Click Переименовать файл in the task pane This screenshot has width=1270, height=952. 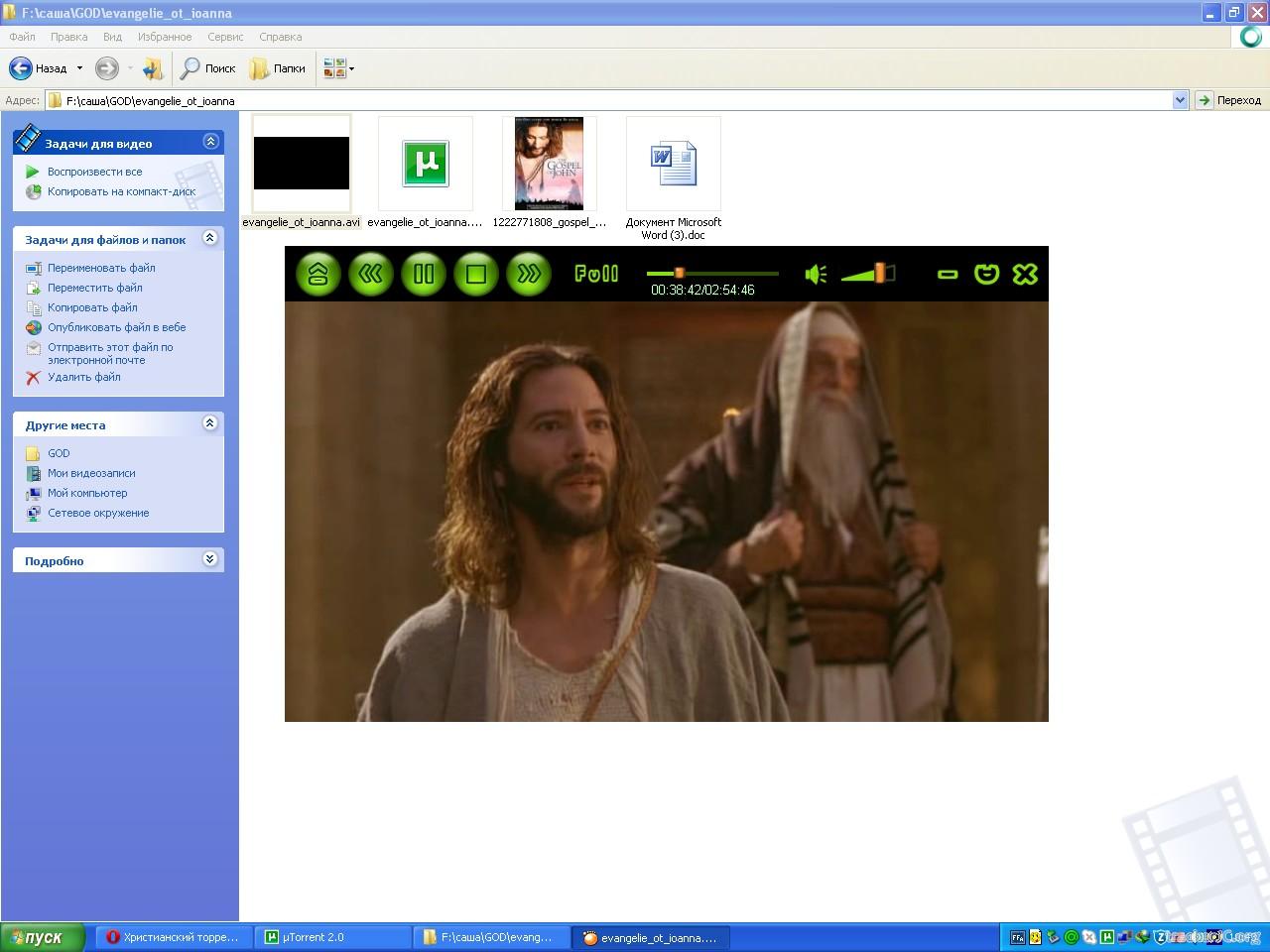pyautogui.click(x=101, y=268)
